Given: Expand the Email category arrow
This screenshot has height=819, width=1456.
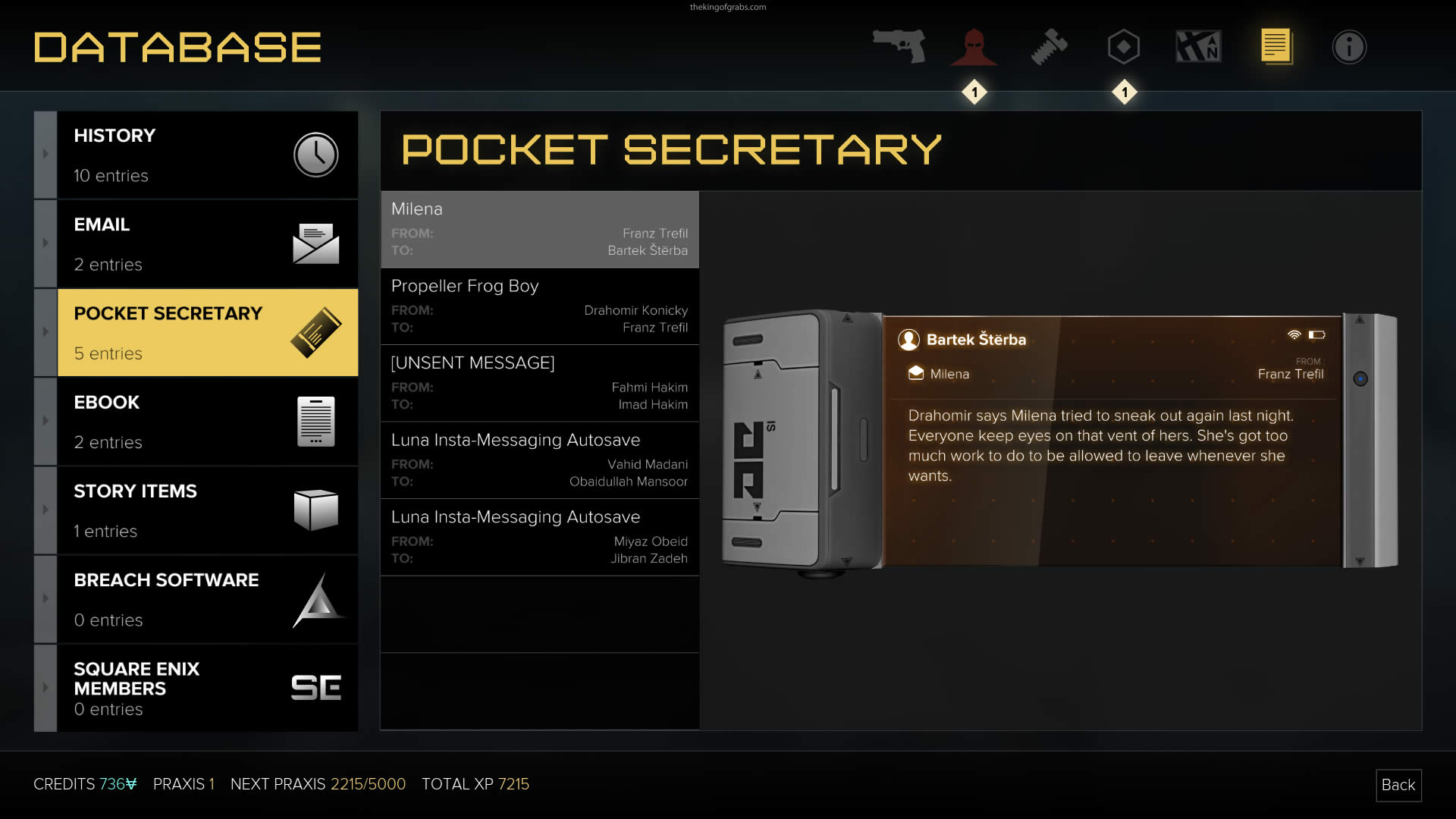Looking at the screenshot, I should click(45, 243).
